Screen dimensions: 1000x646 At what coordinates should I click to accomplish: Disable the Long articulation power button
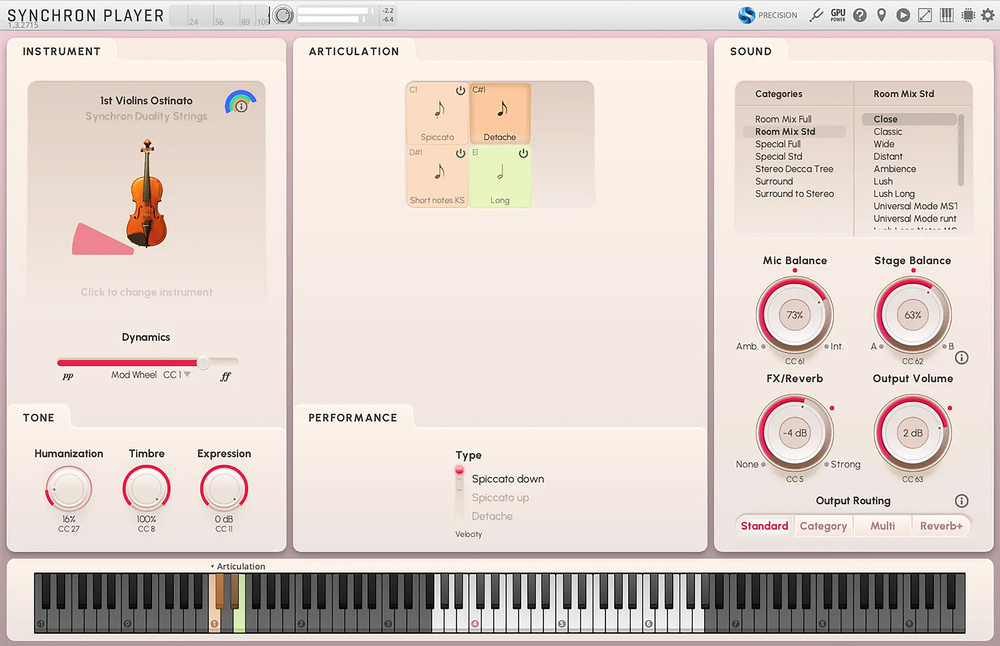[x=523, y=153]
